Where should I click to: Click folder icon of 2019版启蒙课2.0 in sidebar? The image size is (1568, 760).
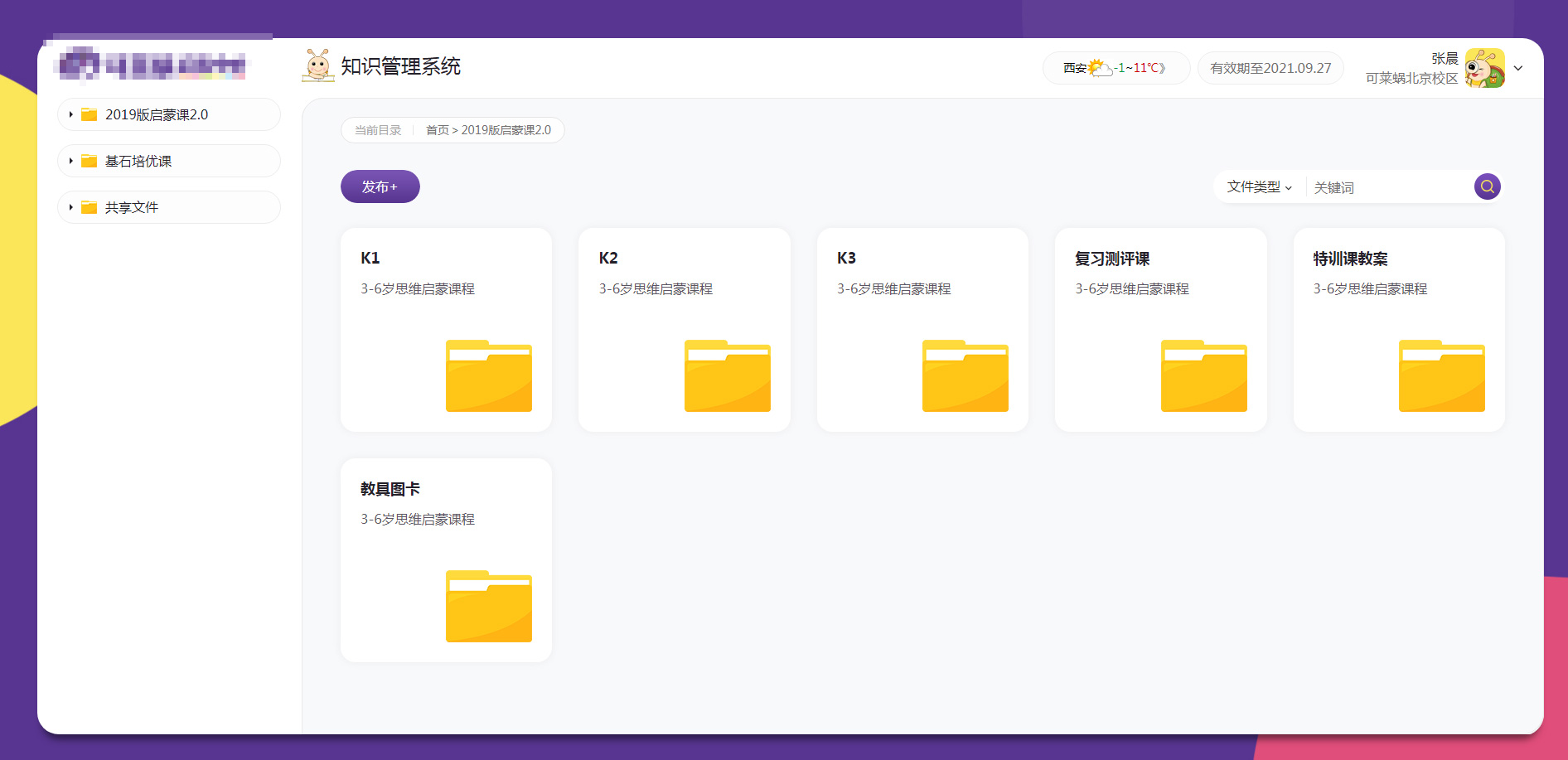click(89, 114)
